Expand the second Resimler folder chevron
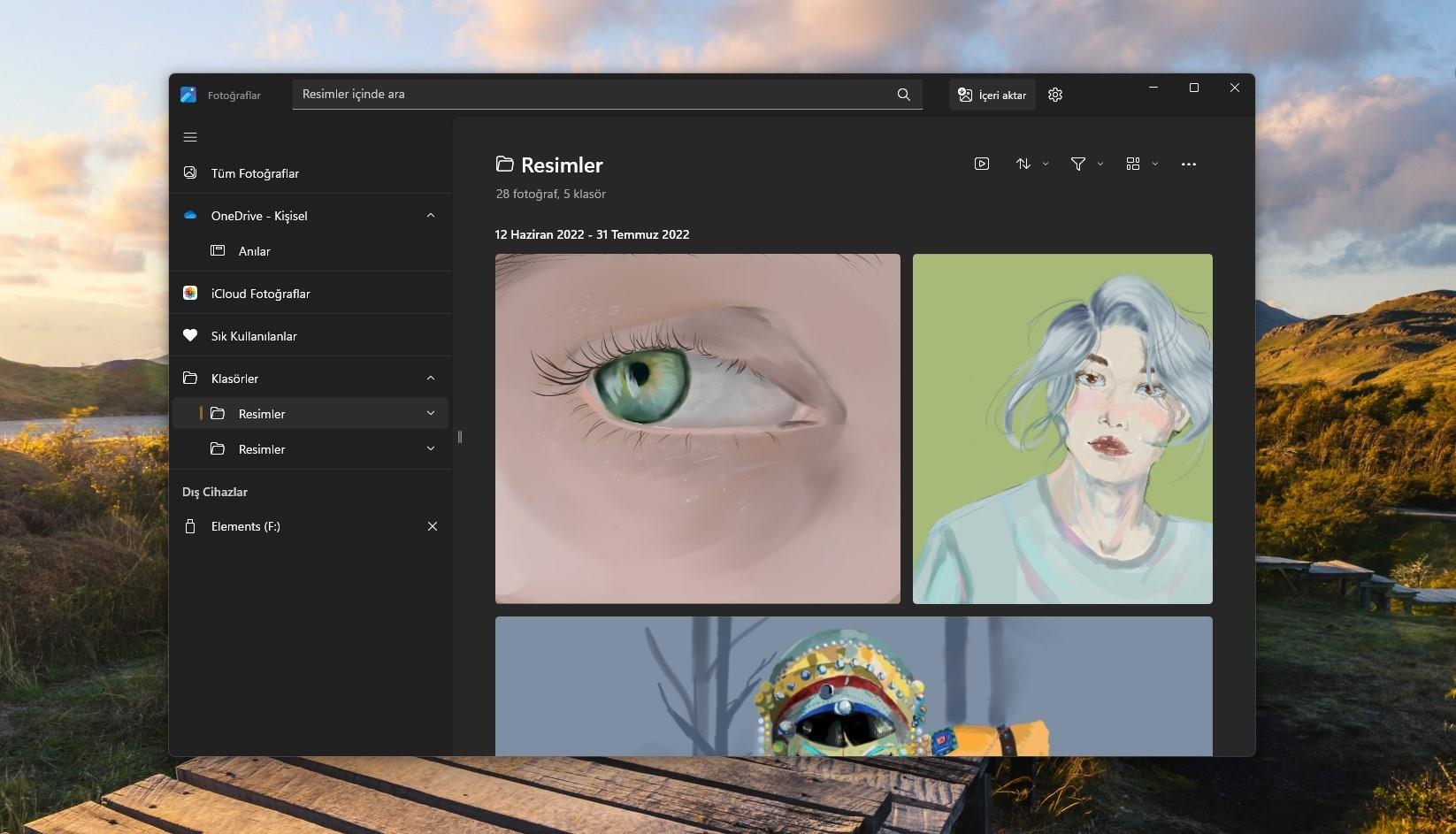 (x=431, y=448)
